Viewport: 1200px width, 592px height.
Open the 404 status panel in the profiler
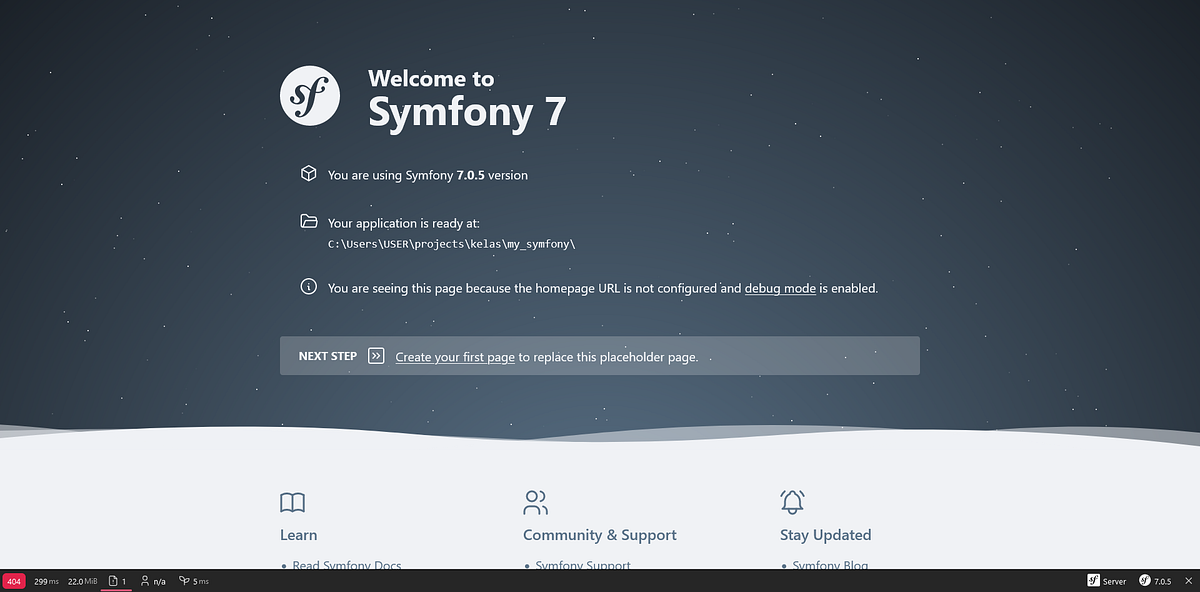(13, 580)
